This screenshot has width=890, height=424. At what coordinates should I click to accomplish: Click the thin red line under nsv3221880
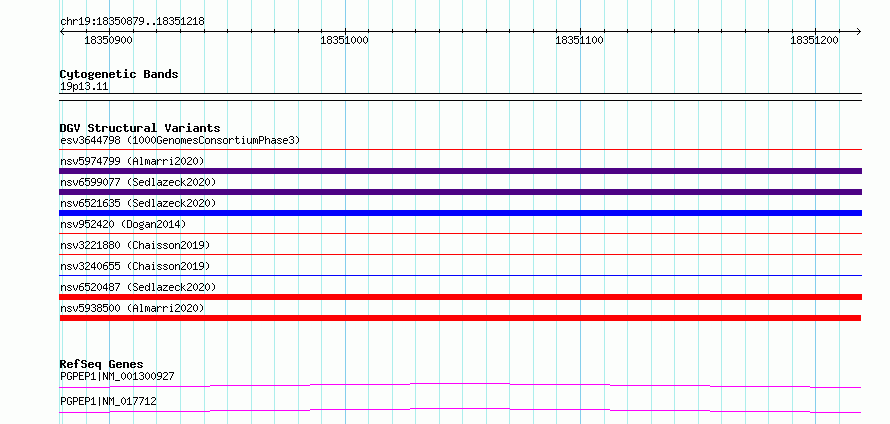pyautogui.click(x=460, y=254)
